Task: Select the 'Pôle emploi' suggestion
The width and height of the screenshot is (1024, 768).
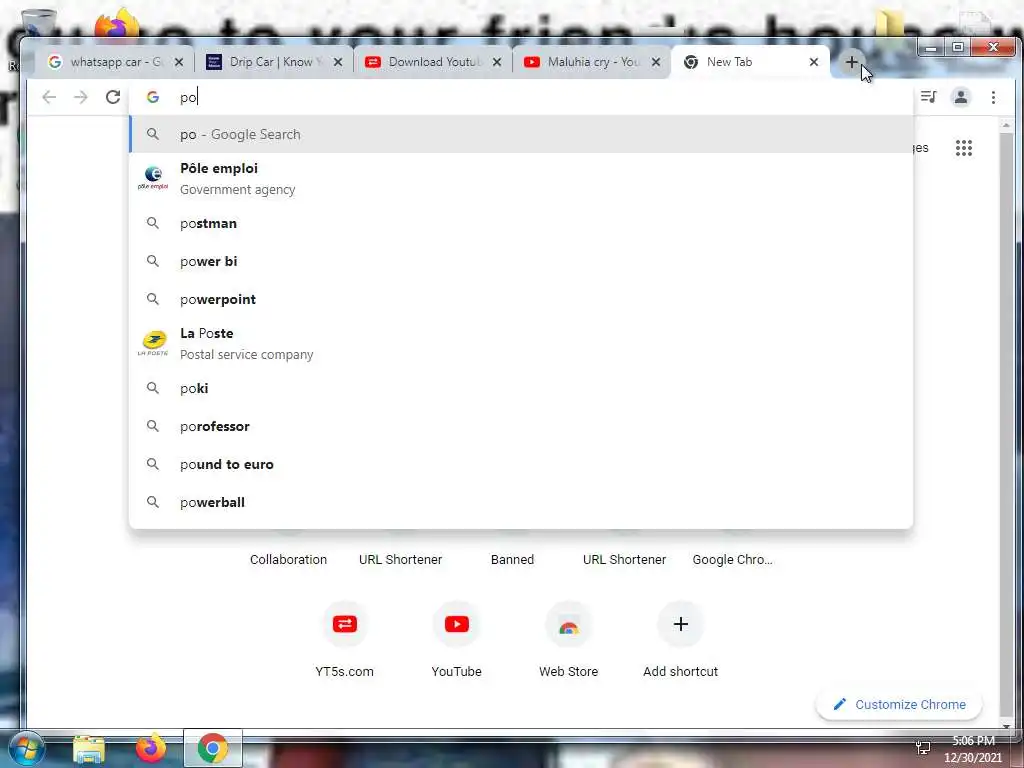Action: (x=521, y=178)
